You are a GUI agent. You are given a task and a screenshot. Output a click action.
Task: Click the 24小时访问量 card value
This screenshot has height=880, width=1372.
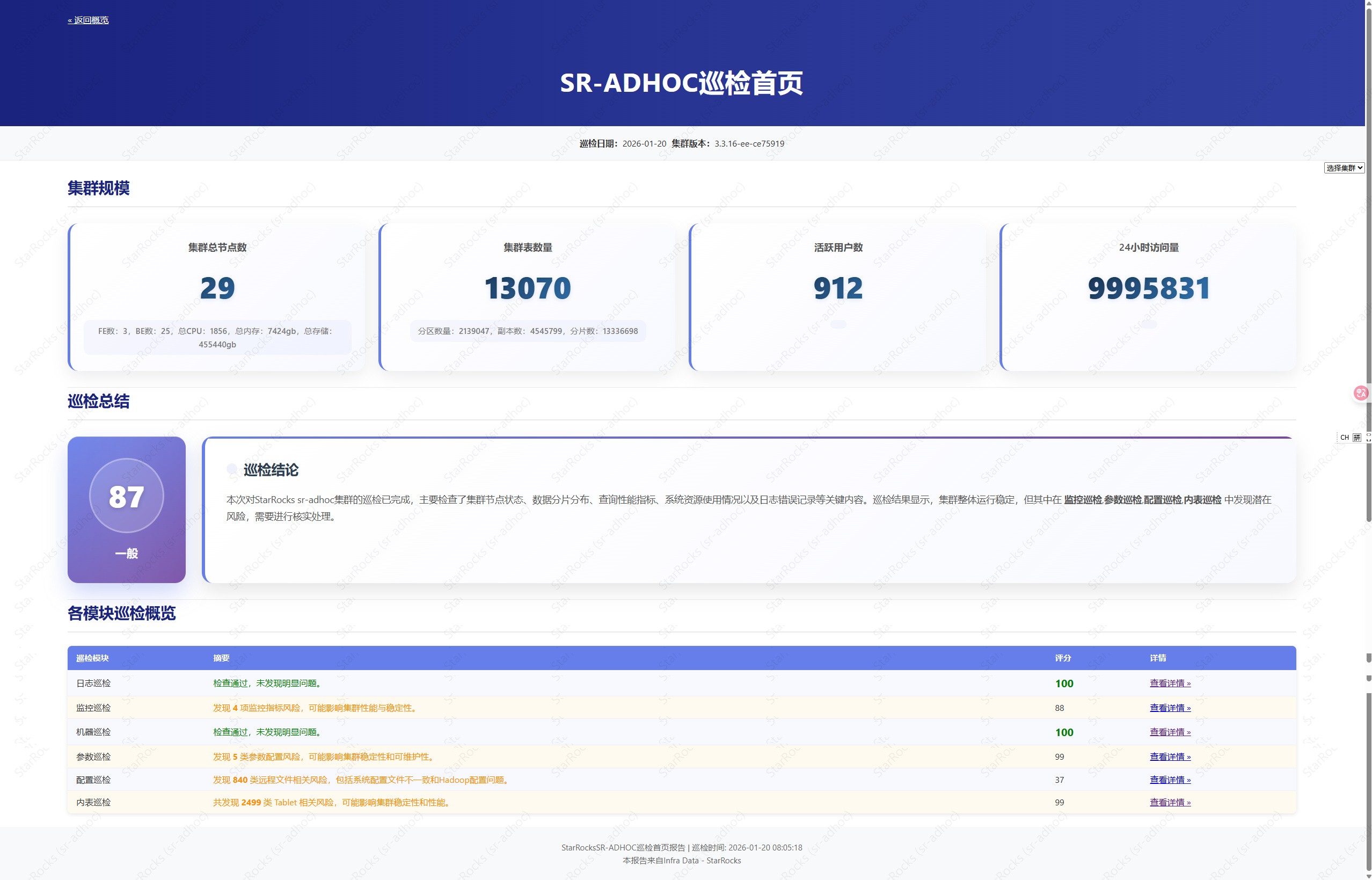[x=1148, y=288]
